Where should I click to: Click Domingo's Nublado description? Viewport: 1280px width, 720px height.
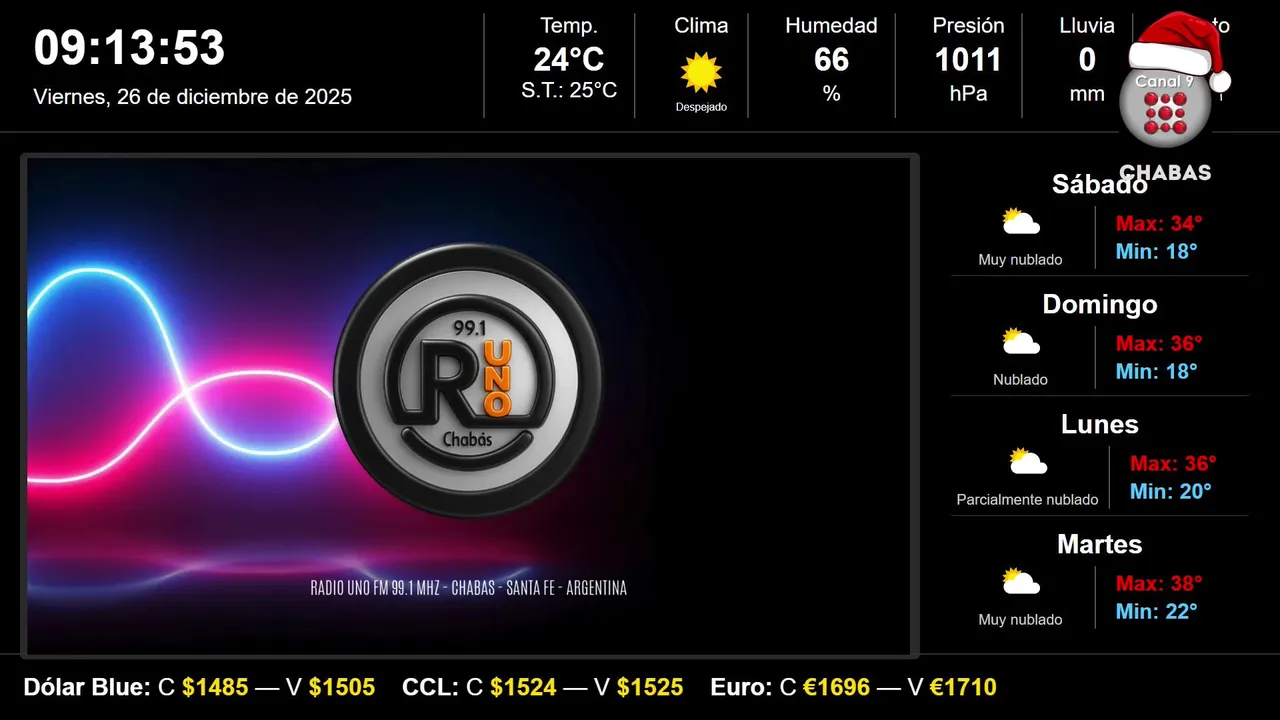1020,380
